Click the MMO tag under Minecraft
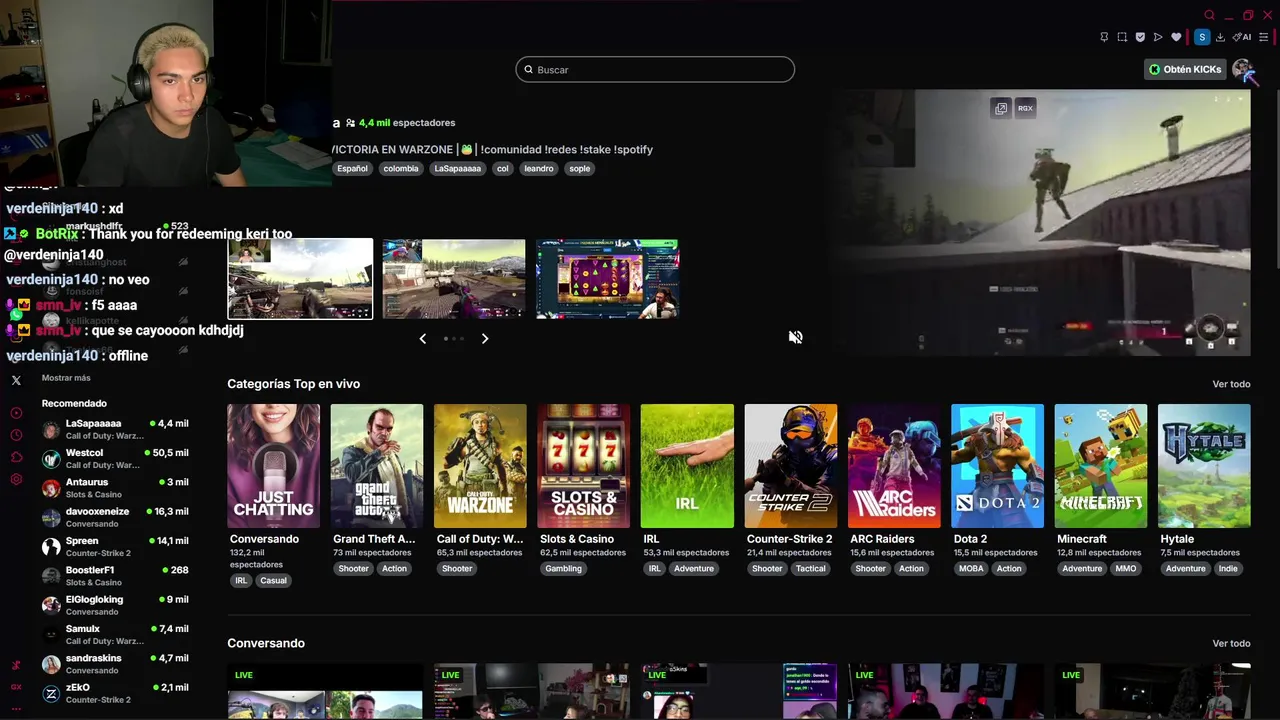The height and width of the screenshot is (720, 1280). click(x=1126, y=569)
